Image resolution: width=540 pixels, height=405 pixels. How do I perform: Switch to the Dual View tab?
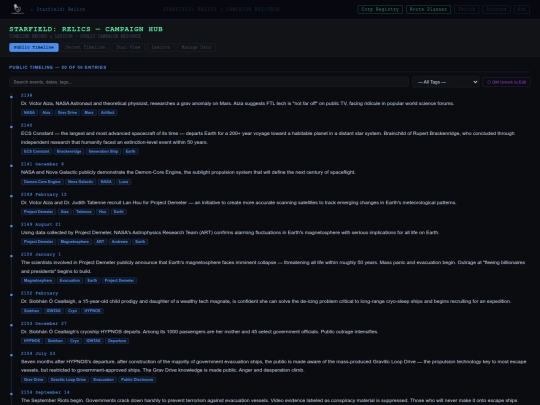click(x=128, y=47)
